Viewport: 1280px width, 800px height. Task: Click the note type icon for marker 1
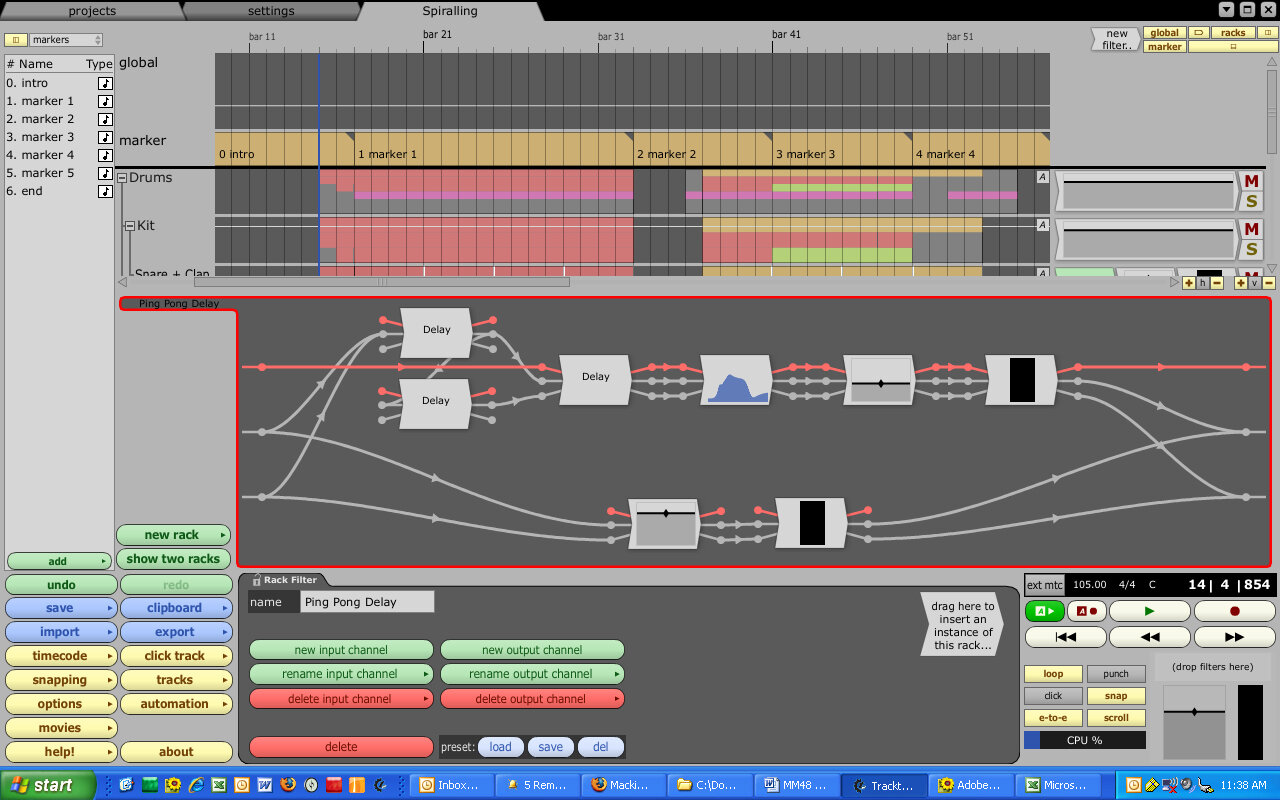coord(105,101)
